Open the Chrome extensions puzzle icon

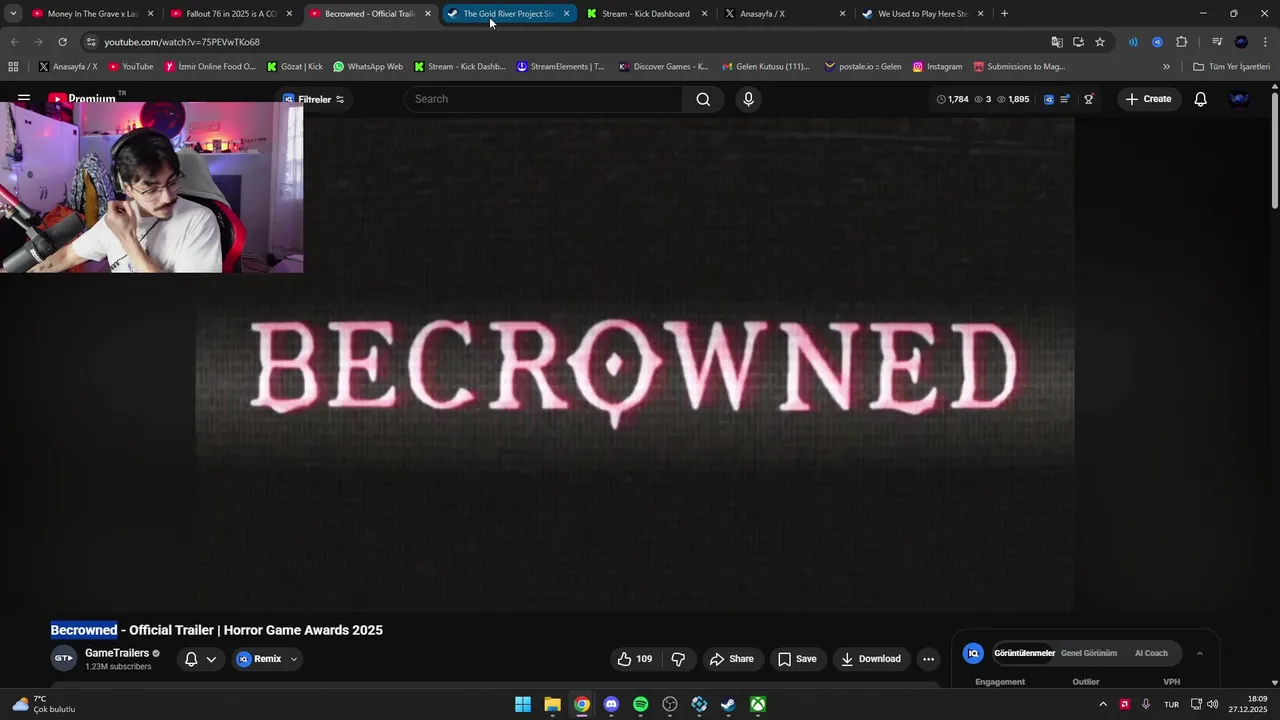coord(1182,42)
